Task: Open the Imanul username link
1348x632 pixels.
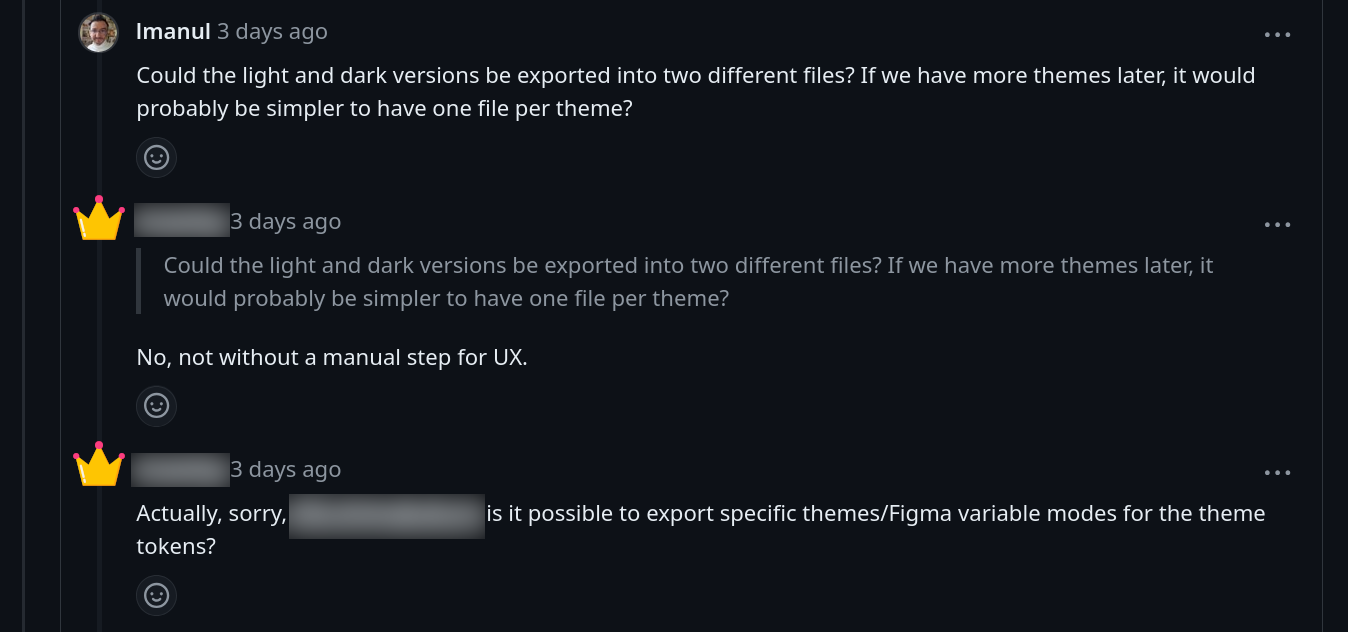Action: tap(173, 32)
